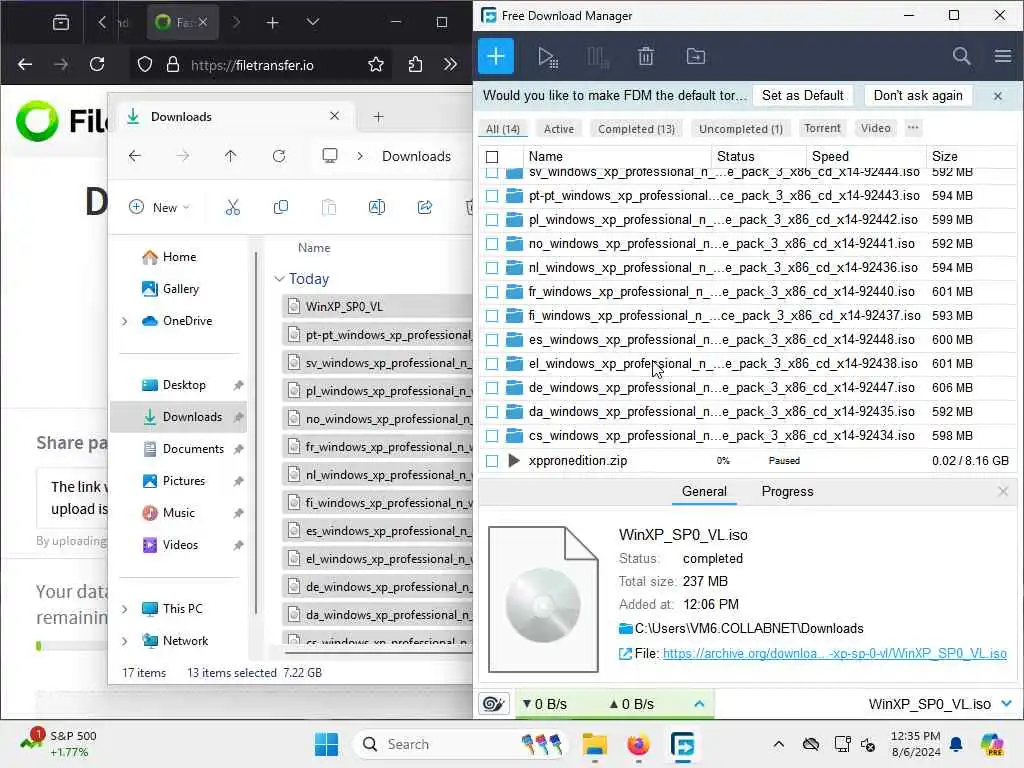The image size is (1024, 768).
Task: Open C:\Users\VM6.COLLABNET\Downloads folder path
Action: tap(748, 628)
